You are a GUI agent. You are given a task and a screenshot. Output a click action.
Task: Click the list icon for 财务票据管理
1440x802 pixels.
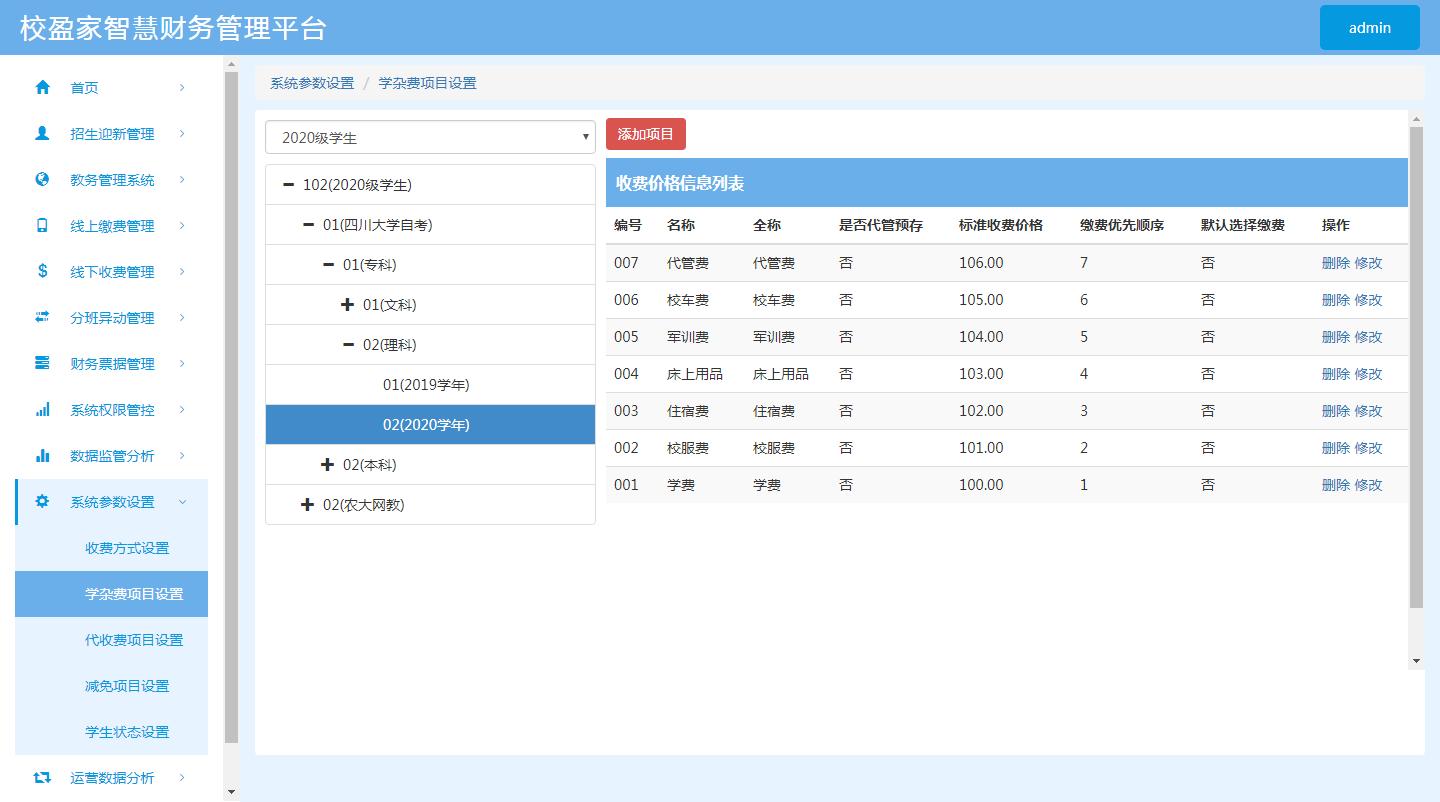pos(43,363)
